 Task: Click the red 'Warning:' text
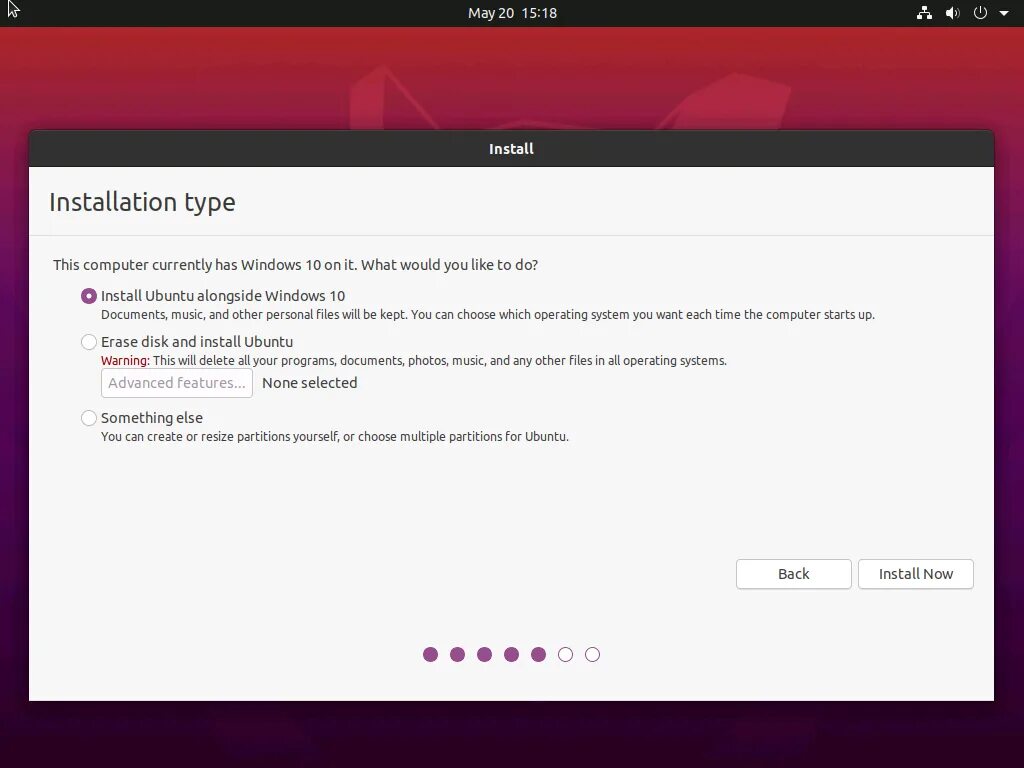(125, 360)
